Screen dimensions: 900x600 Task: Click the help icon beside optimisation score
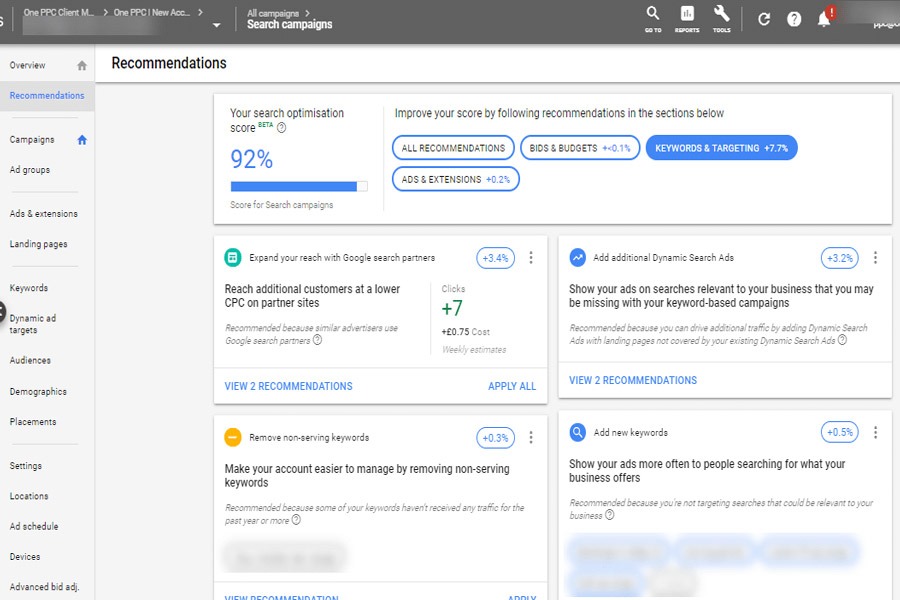pyautogui.click(x=281, y=128)
